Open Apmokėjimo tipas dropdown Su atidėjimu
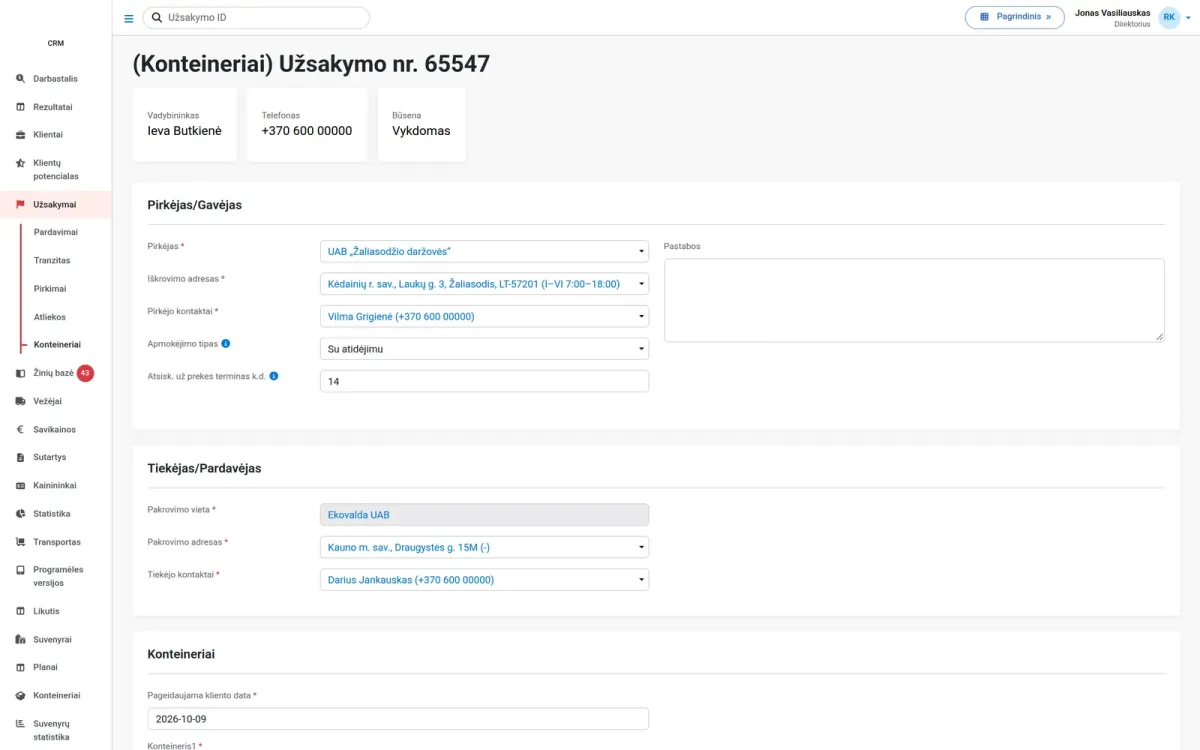 click(x=484, y=349)
